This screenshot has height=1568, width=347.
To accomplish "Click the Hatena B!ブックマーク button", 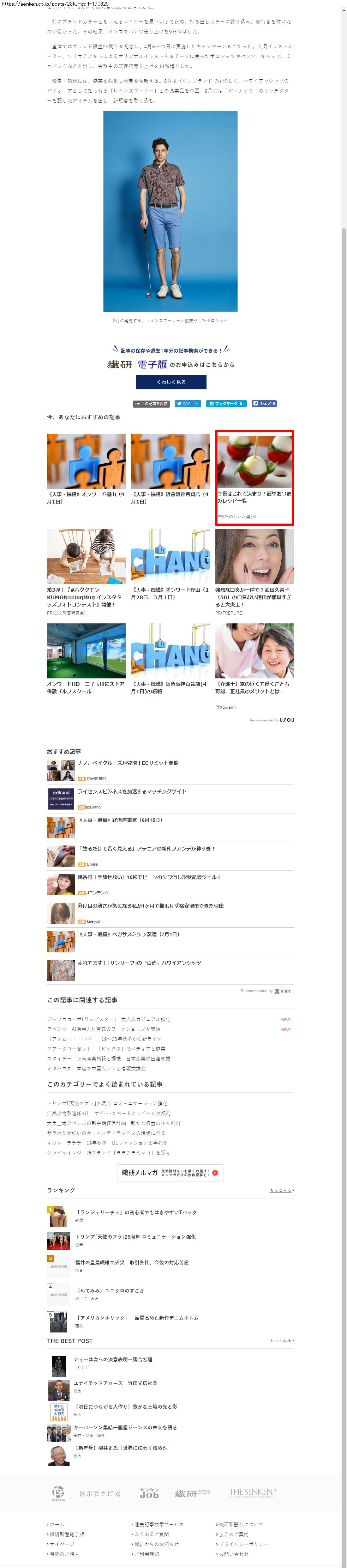I will point(226,404).
